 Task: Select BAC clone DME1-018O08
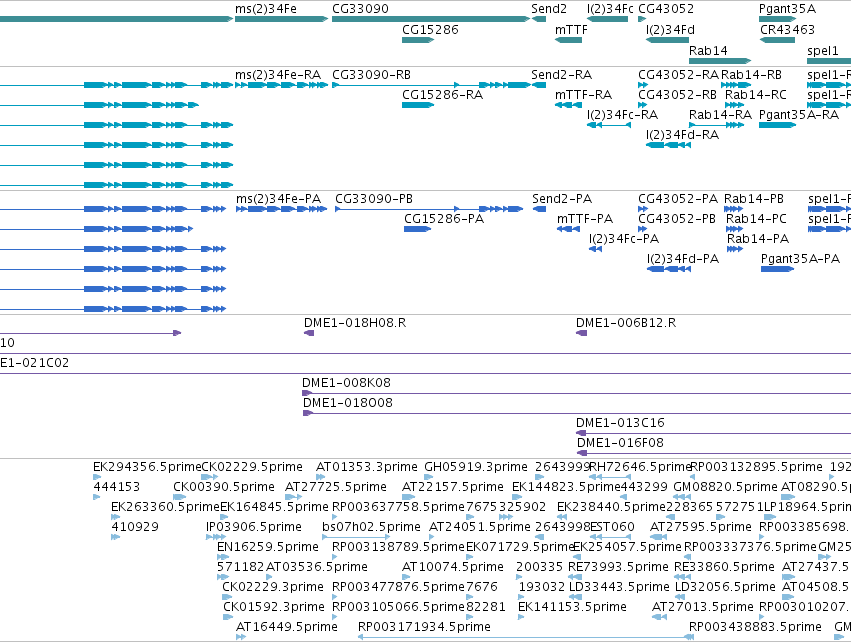pyautogui.click(x=347, y=403)
